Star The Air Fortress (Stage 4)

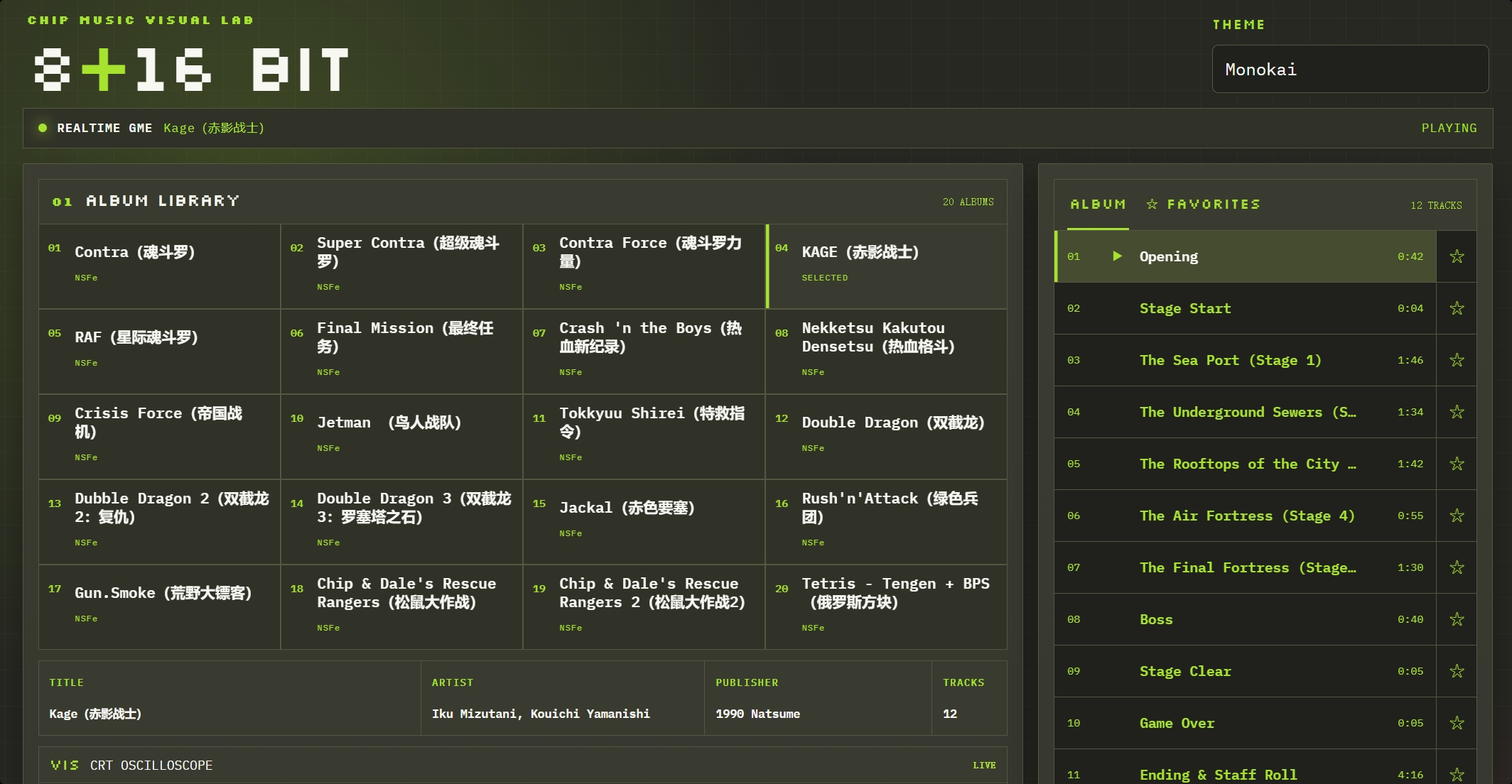pyautogui.click(x=1457, y=516)
